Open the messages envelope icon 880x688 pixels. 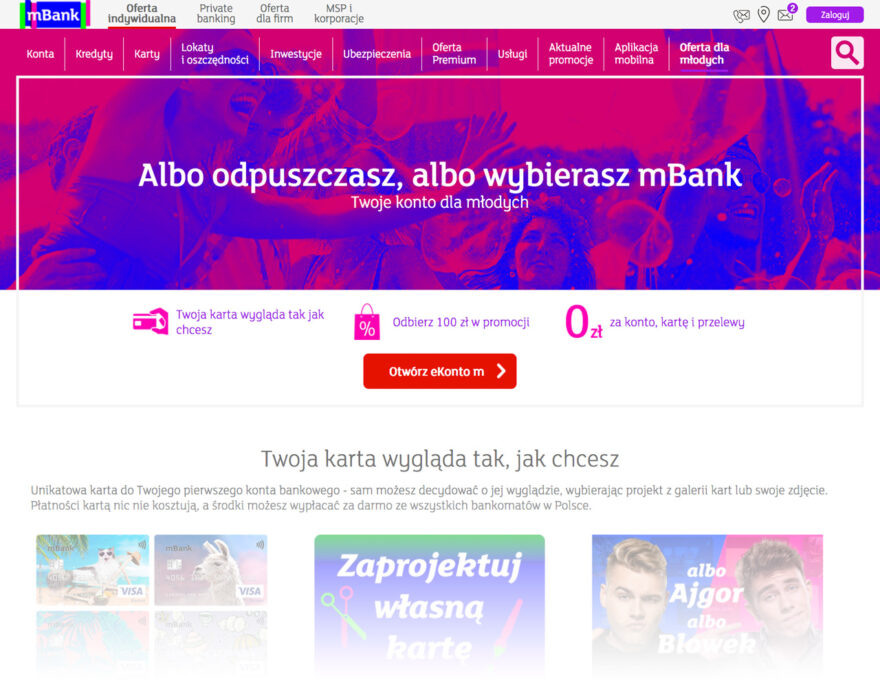786,15
